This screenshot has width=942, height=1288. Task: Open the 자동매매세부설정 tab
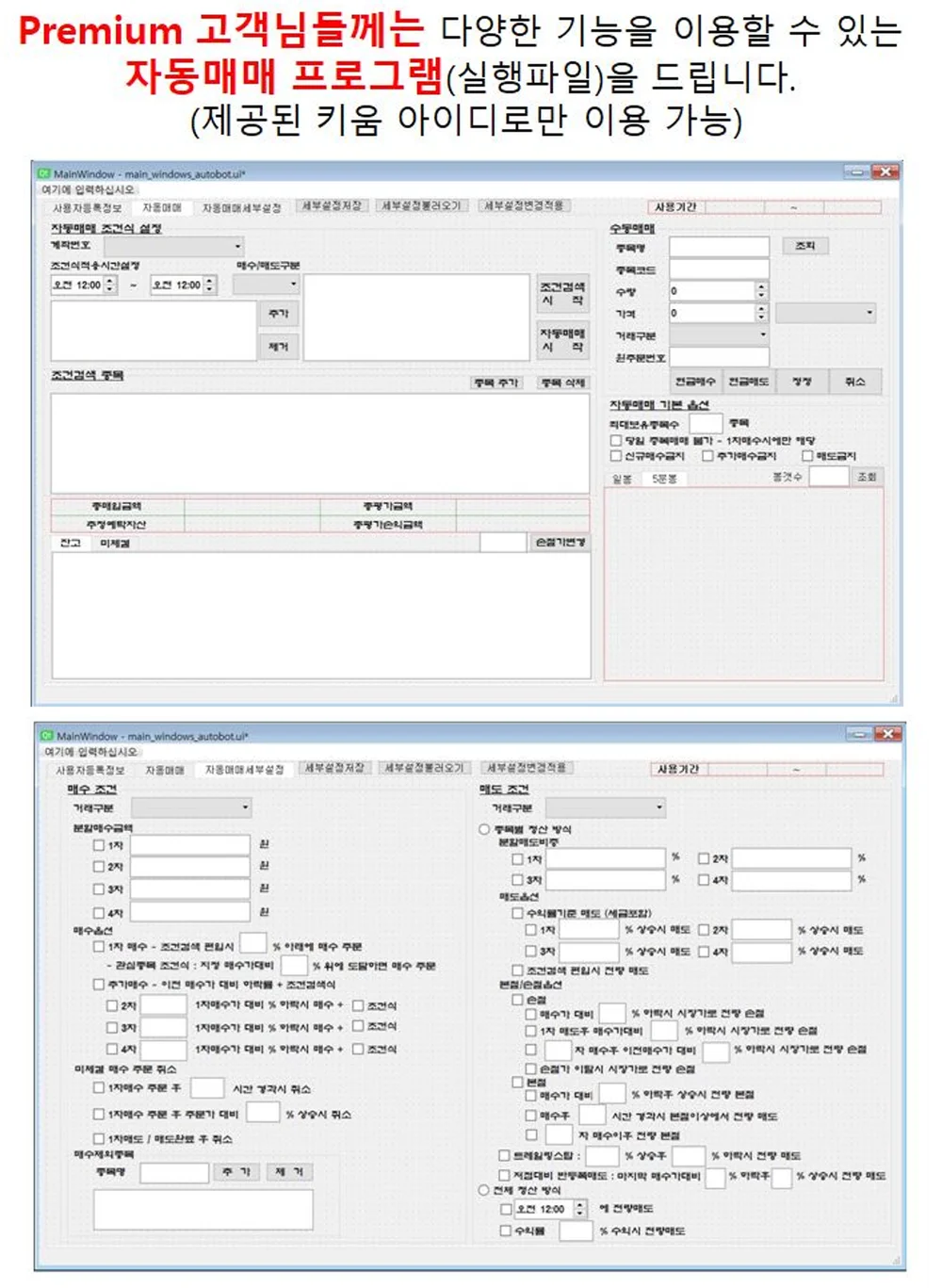244,207
